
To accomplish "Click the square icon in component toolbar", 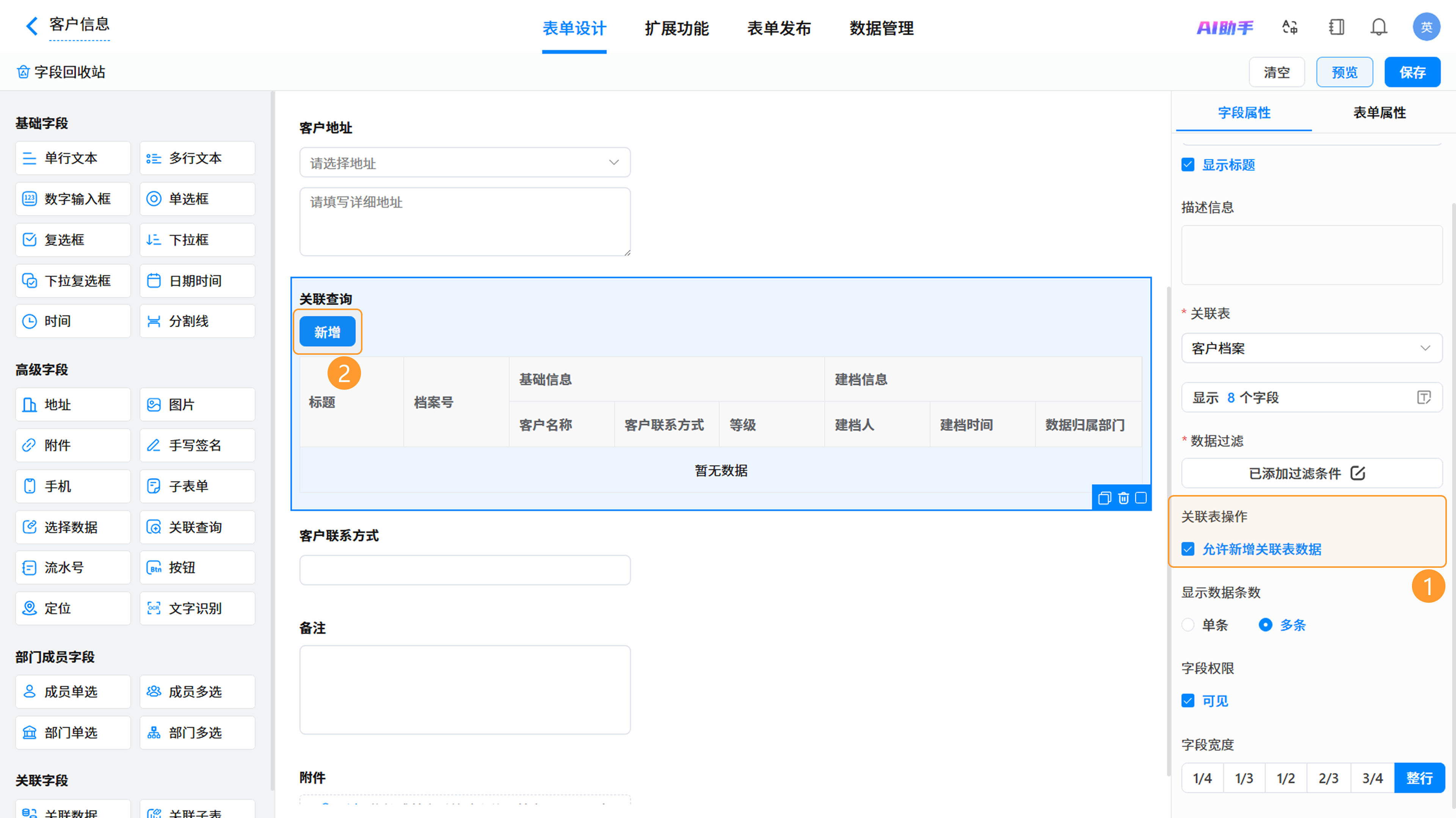I will coord(1141,498).
